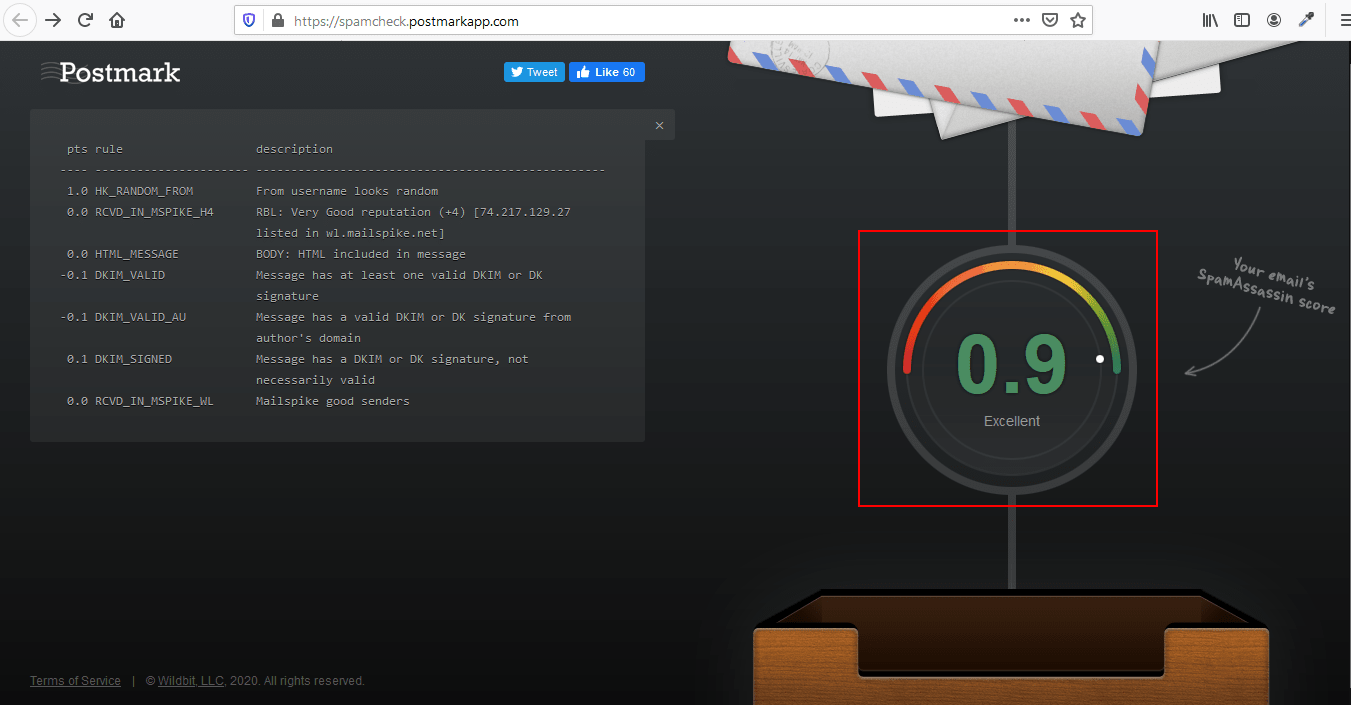Click the Tweet button
The width and height of the screenshot is (1351, 705).
click(534, 72)
